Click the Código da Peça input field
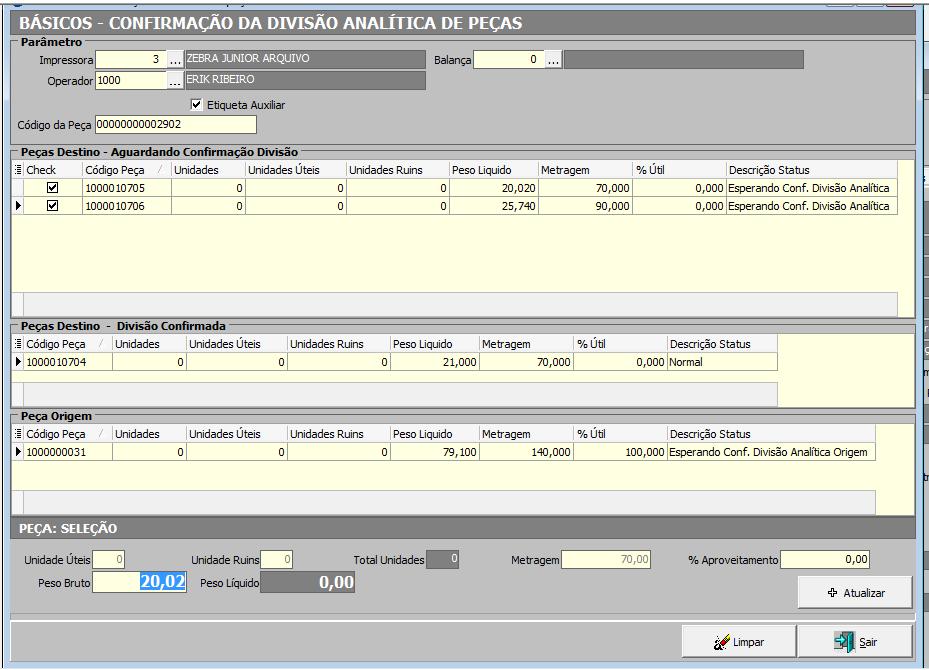The width and height of the screenshot is (929, 670). click(x=175, y=124)
